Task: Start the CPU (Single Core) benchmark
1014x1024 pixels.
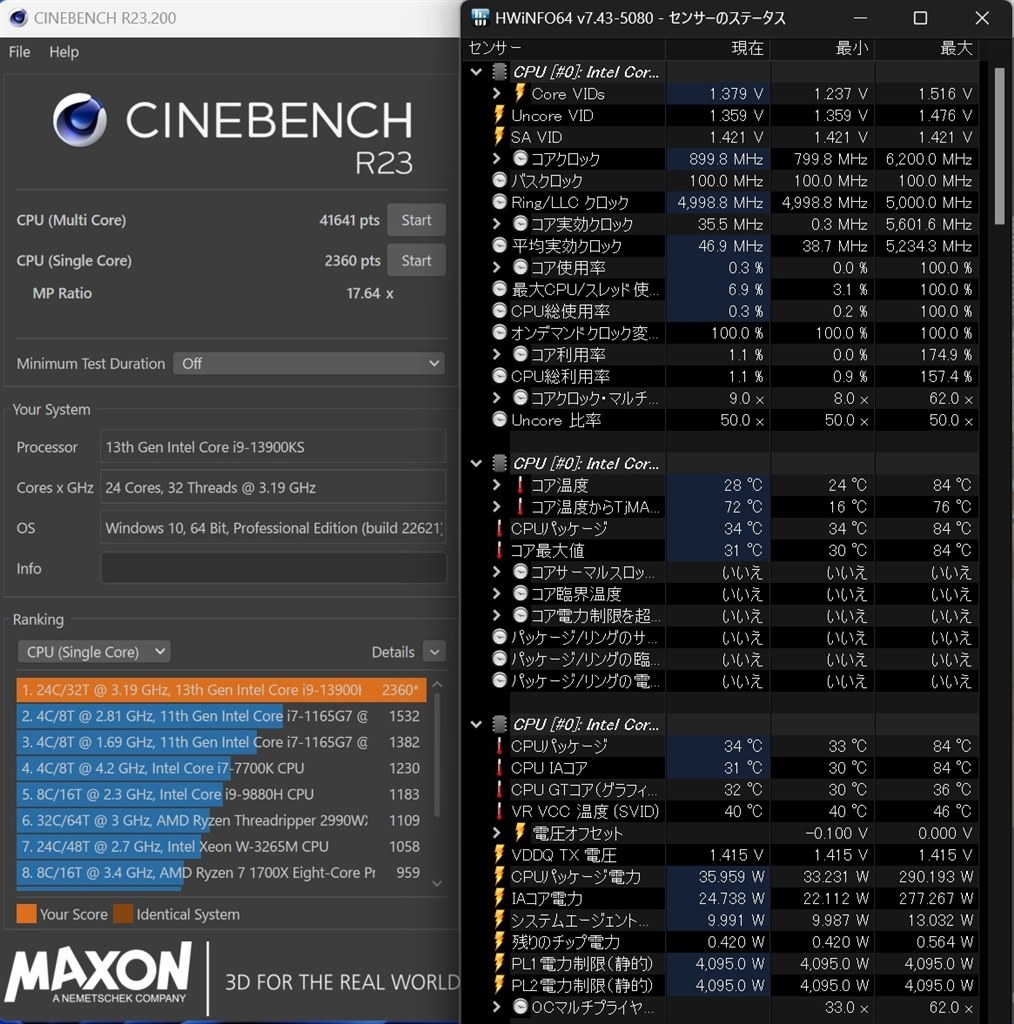Action: [x=417, y=261]
